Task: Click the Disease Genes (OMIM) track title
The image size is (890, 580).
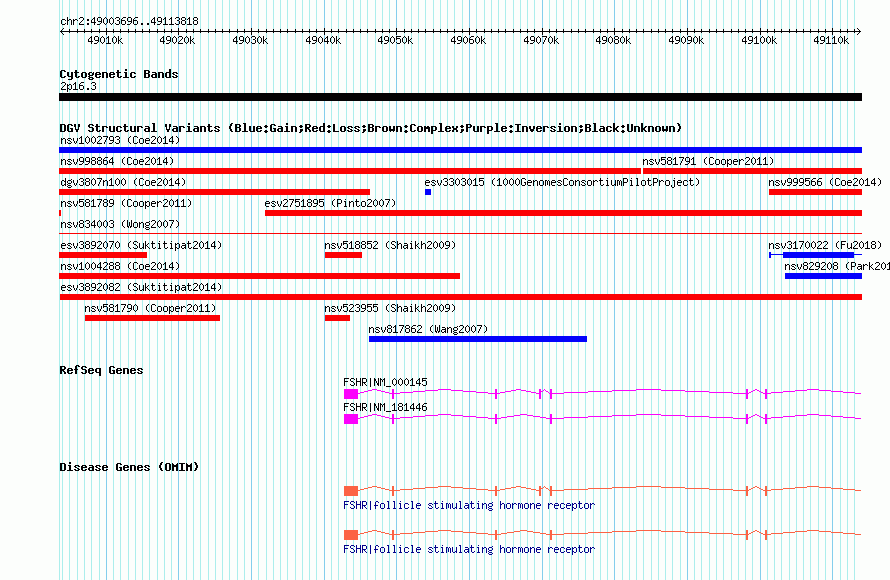Action: point(129,467)
